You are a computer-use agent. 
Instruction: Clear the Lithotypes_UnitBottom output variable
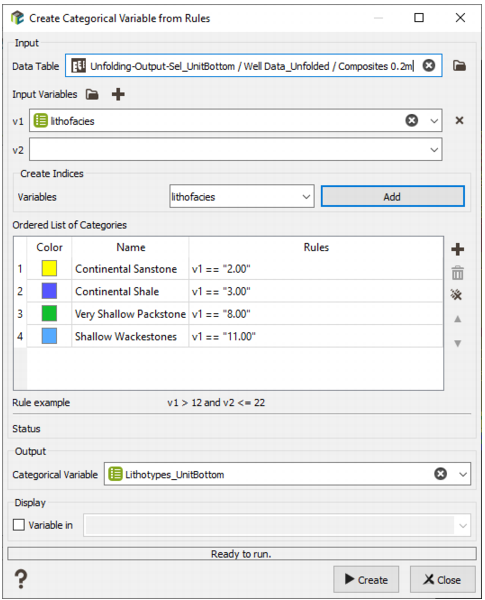coord(441,474)
